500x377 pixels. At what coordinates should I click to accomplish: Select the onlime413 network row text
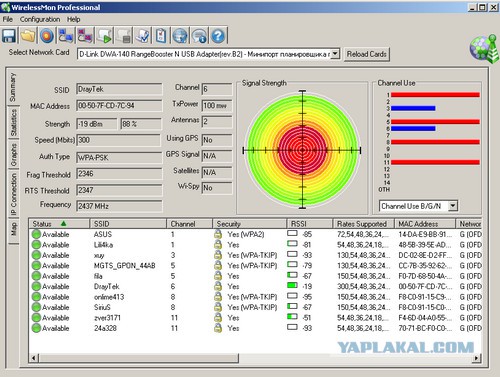click(109, 297)
